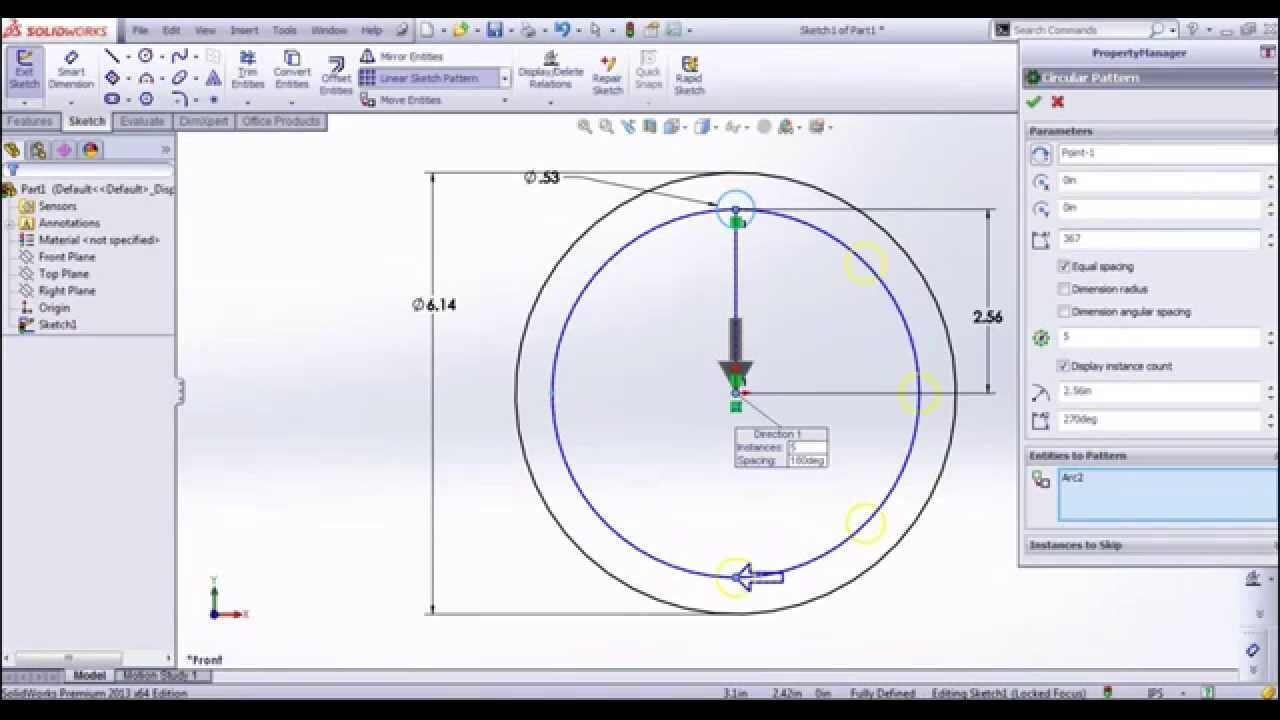Select Origin in the design tree

coord(54,308)
